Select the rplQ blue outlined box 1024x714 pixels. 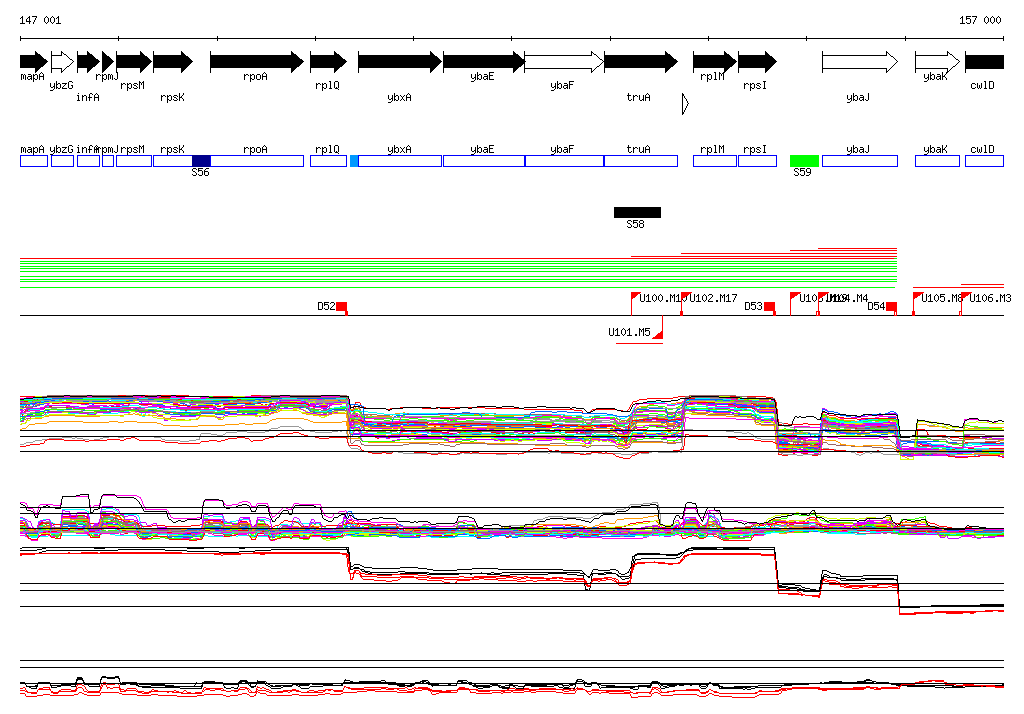pos(328,161)
